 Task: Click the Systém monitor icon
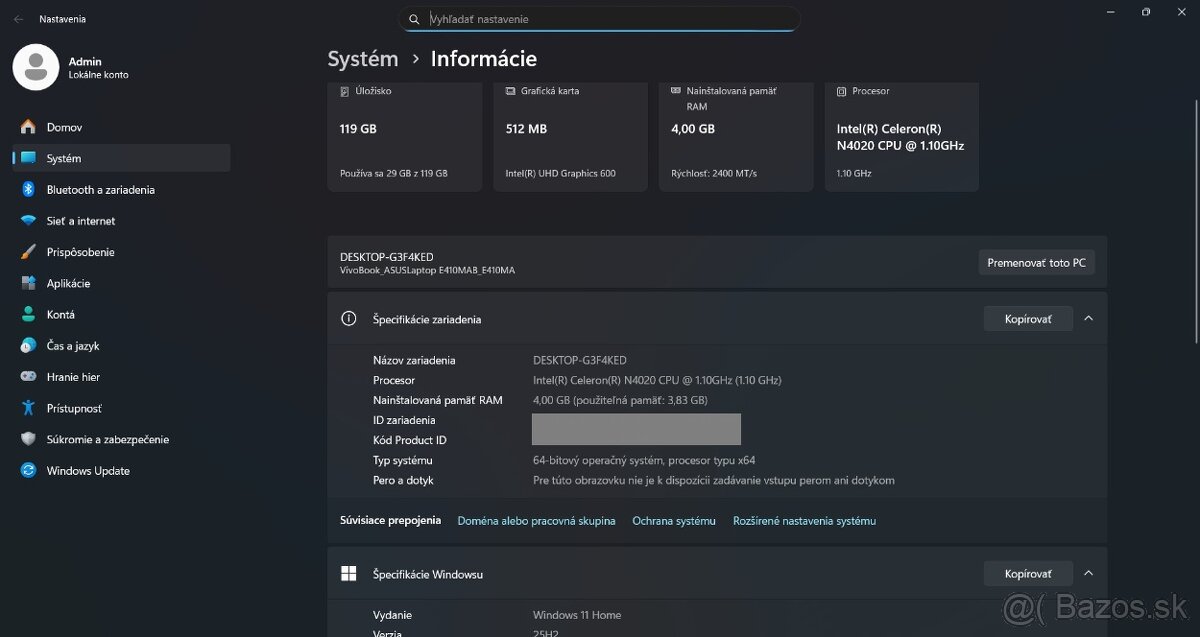[x=28, y=158]
